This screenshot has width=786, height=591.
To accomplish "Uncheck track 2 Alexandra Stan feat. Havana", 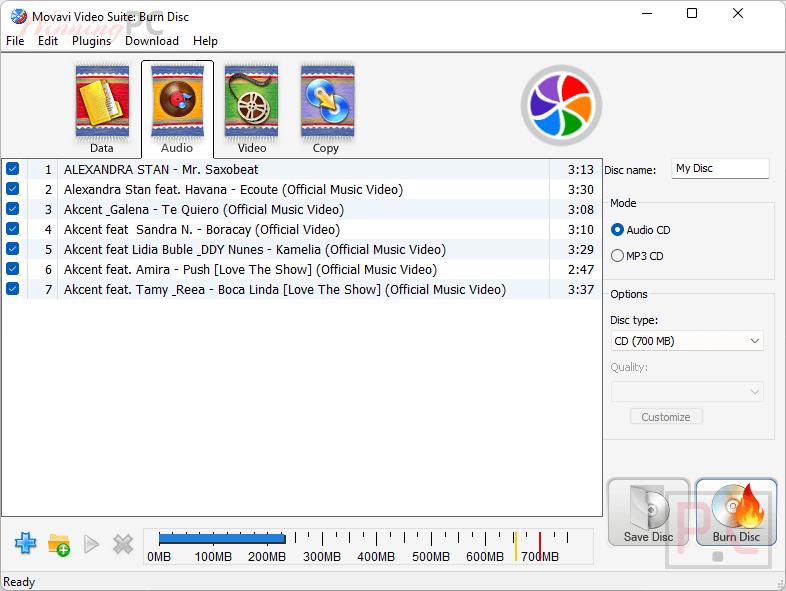I will [13, 189].
